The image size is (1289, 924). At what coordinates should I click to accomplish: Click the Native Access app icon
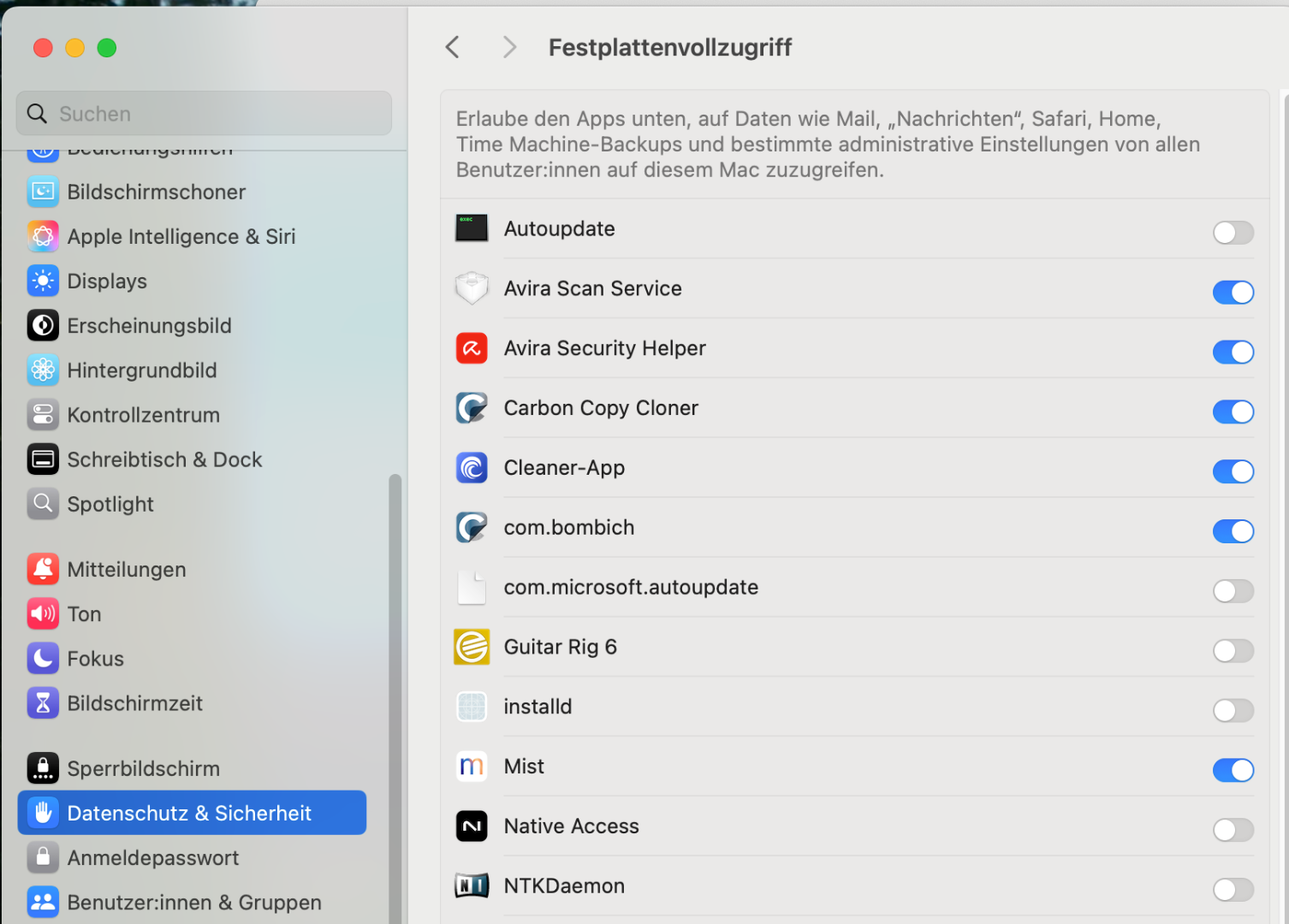(x=472, y=826)
